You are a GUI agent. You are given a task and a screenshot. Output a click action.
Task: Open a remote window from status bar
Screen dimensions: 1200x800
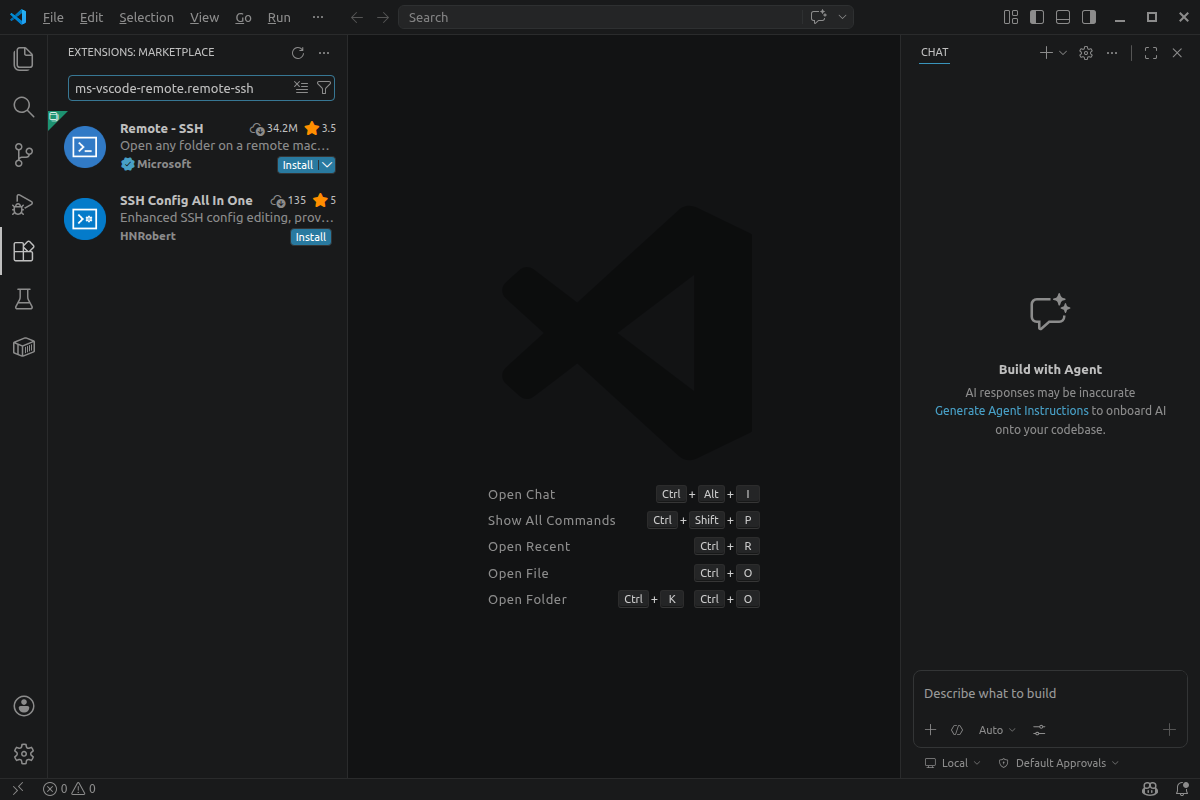pos(17,789)
